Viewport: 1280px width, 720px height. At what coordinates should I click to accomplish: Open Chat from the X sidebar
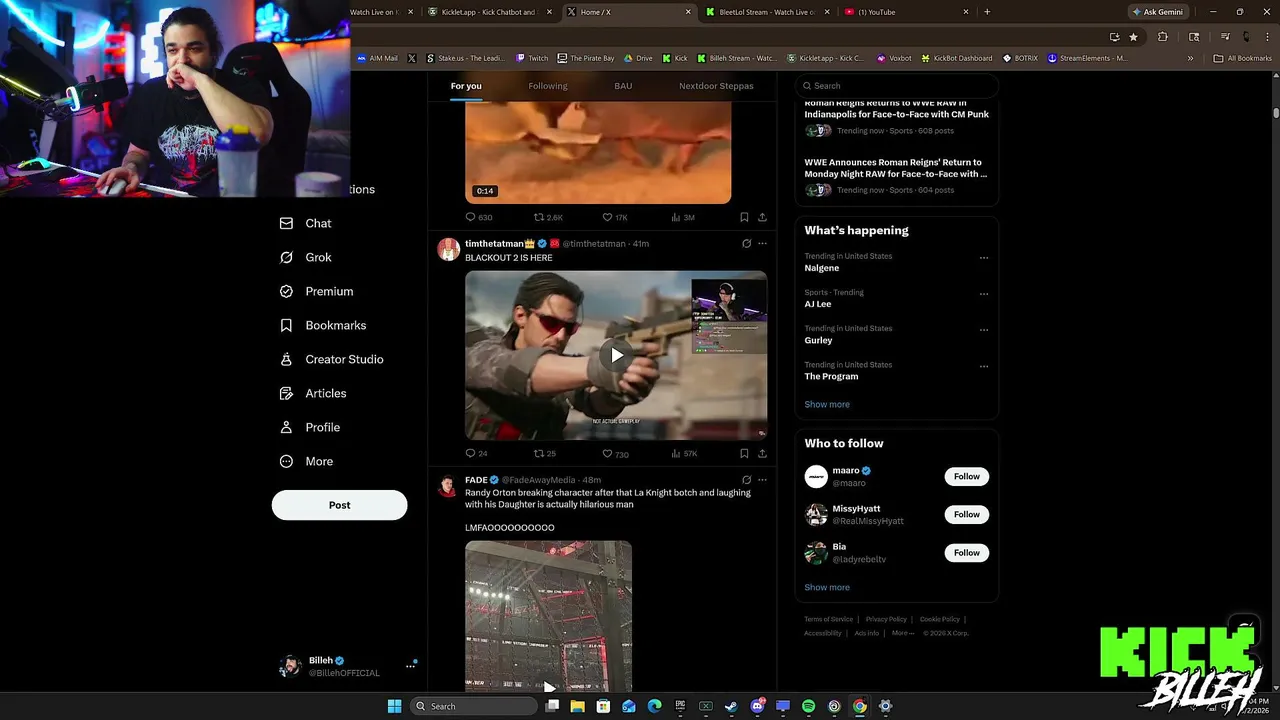pyautogui.click(x=305, y=223)
